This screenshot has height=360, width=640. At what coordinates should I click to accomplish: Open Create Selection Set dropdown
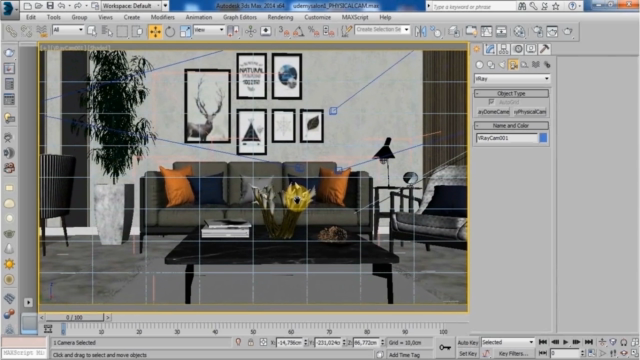[382, 29]
